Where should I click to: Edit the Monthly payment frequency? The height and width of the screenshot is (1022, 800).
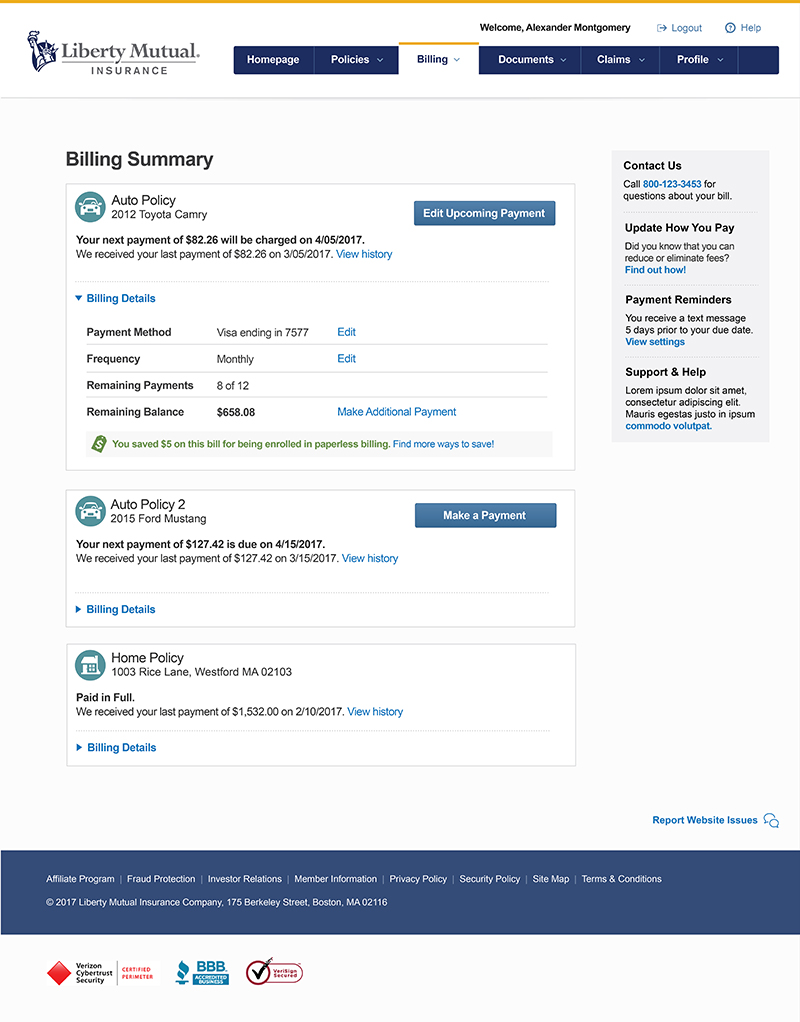click(x=346, y=358)
